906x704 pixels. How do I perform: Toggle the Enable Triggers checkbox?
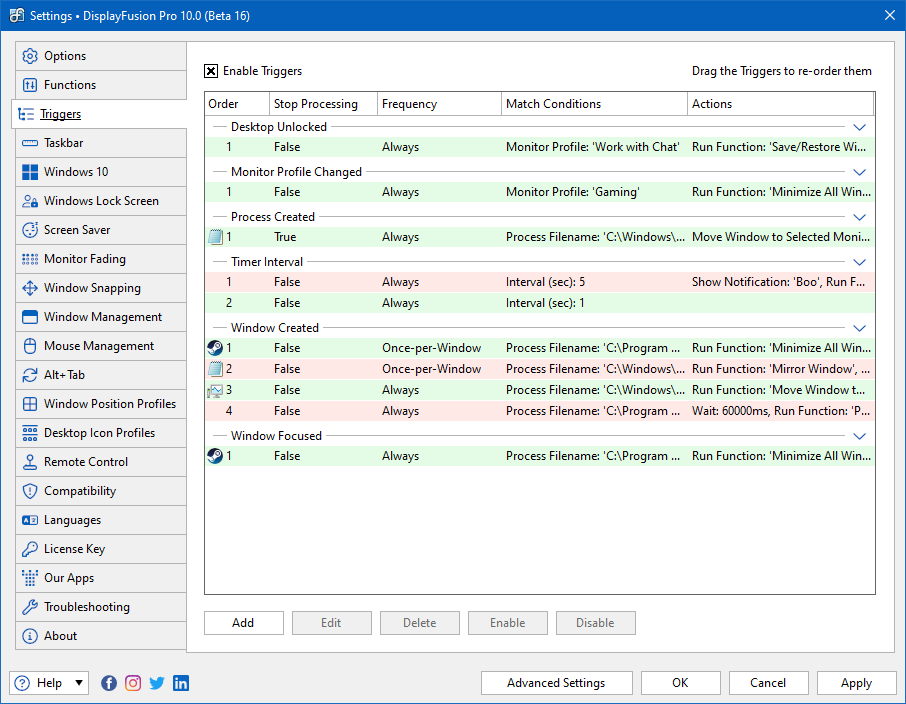[x=211, y=71]
